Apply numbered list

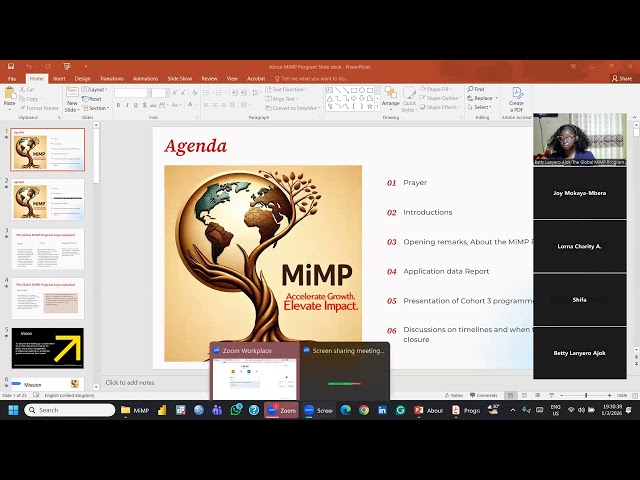(x=221, y=93)
